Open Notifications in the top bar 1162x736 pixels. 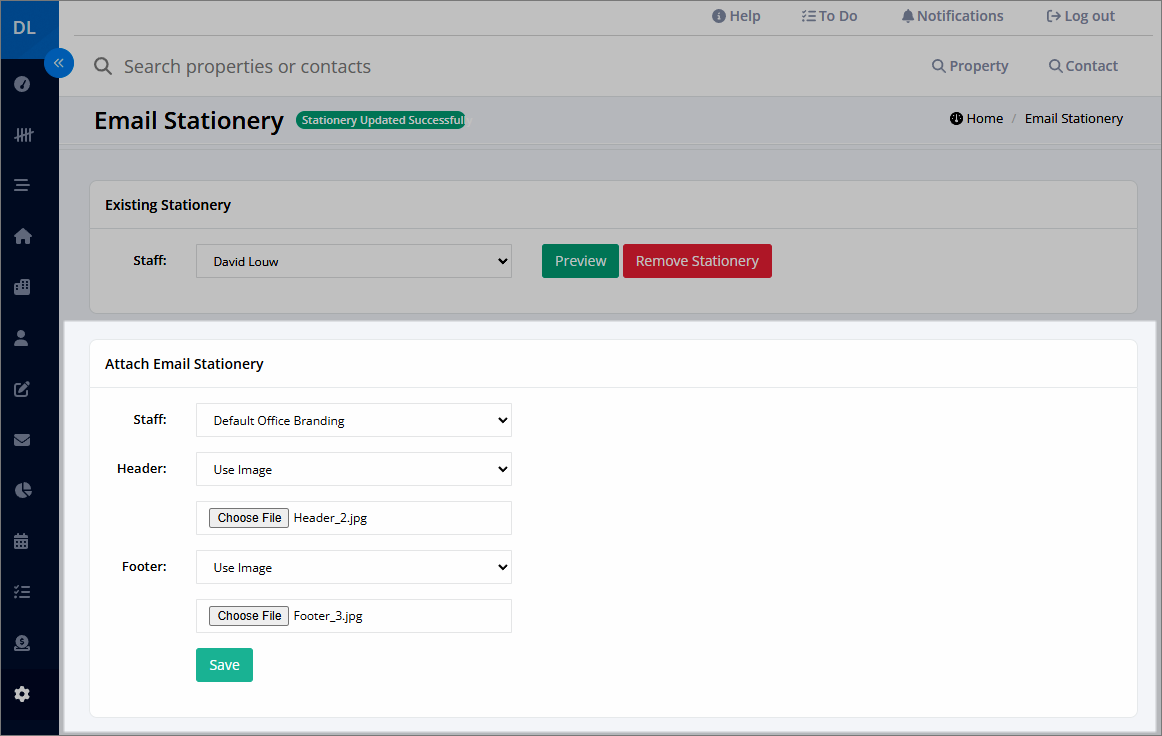pyautogui.click(x=952, y=16)
